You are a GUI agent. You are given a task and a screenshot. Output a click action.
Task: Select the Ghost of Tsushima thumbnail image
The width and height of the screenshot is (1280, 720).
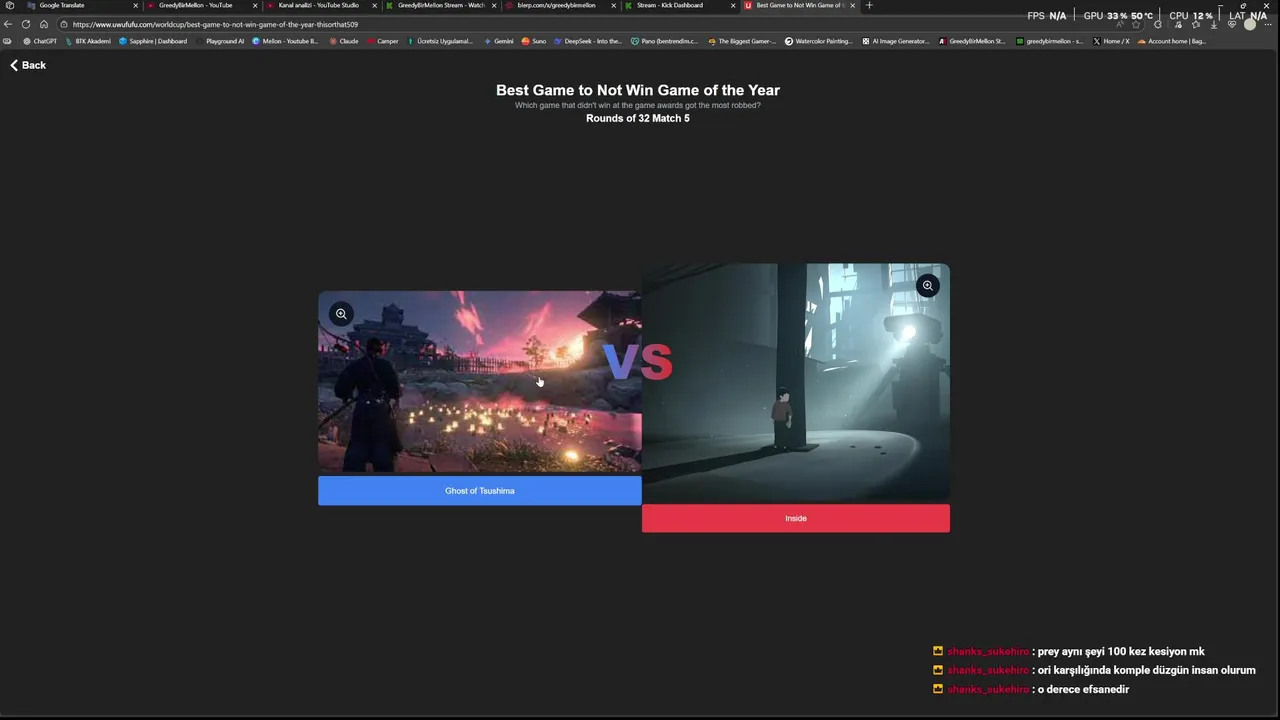coord(480,382)
